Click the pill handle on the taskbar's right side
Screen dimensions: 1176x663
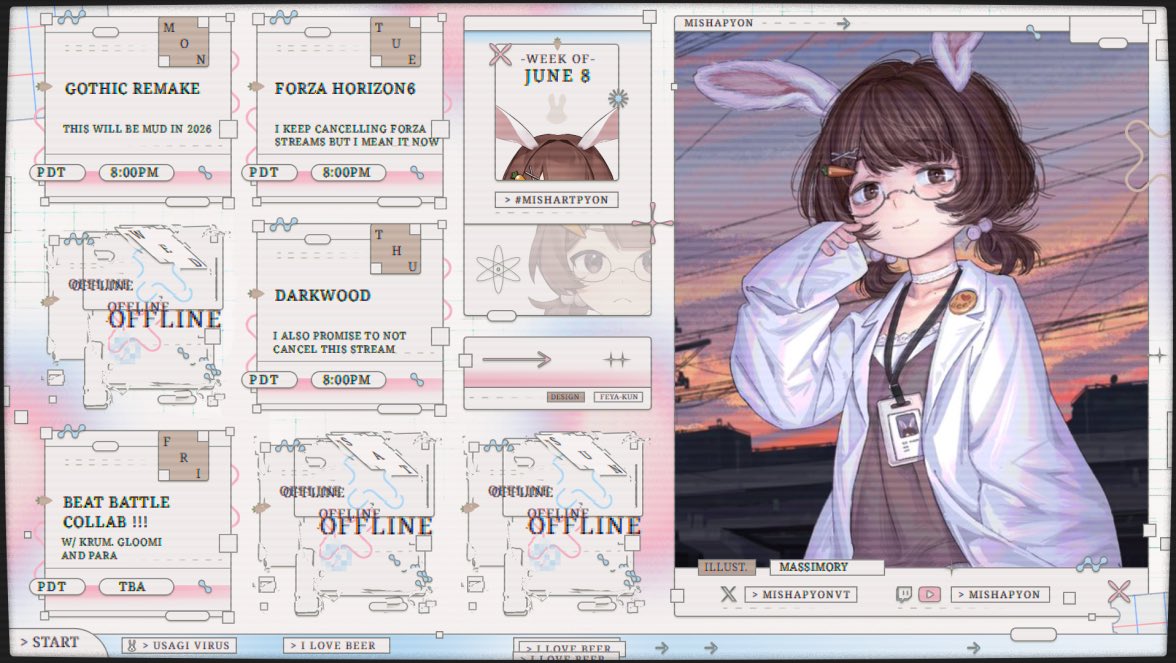(x=1034, y=634)
